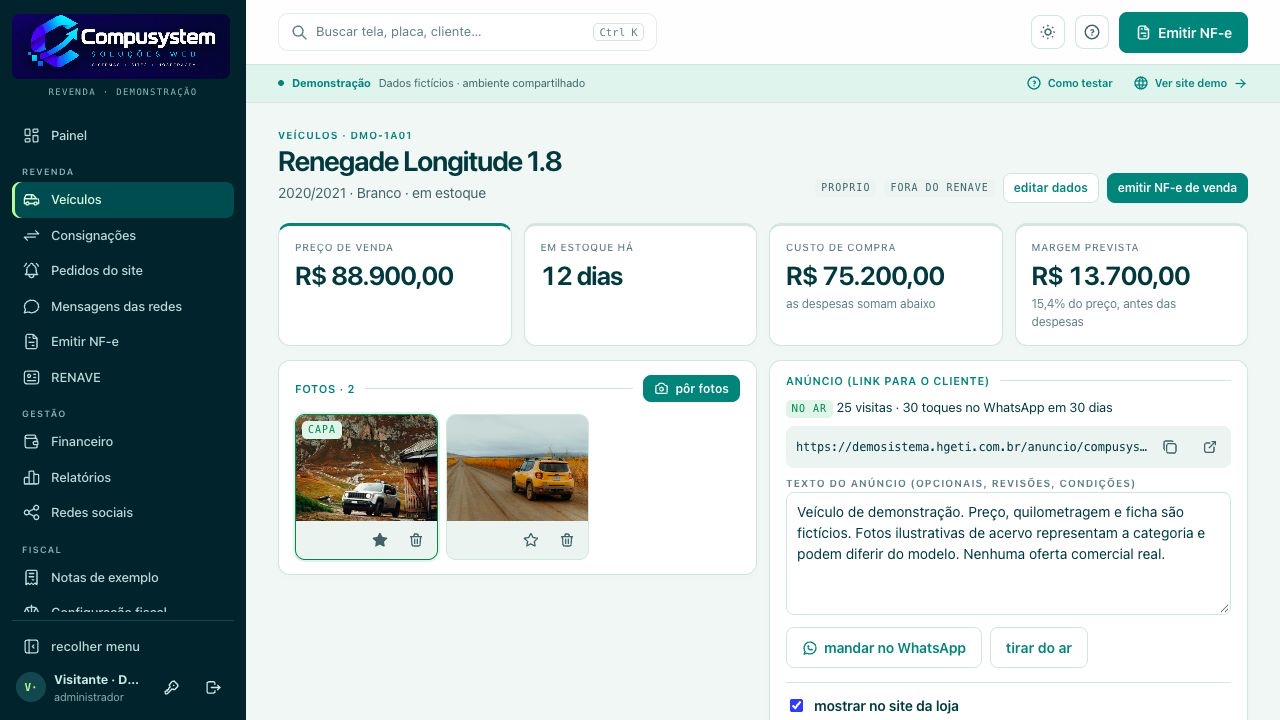Image resolution: width=1280 pixels, height=720 pixels.
Task: Click the logout icon in sidebar footer
Action: (213, 687)
